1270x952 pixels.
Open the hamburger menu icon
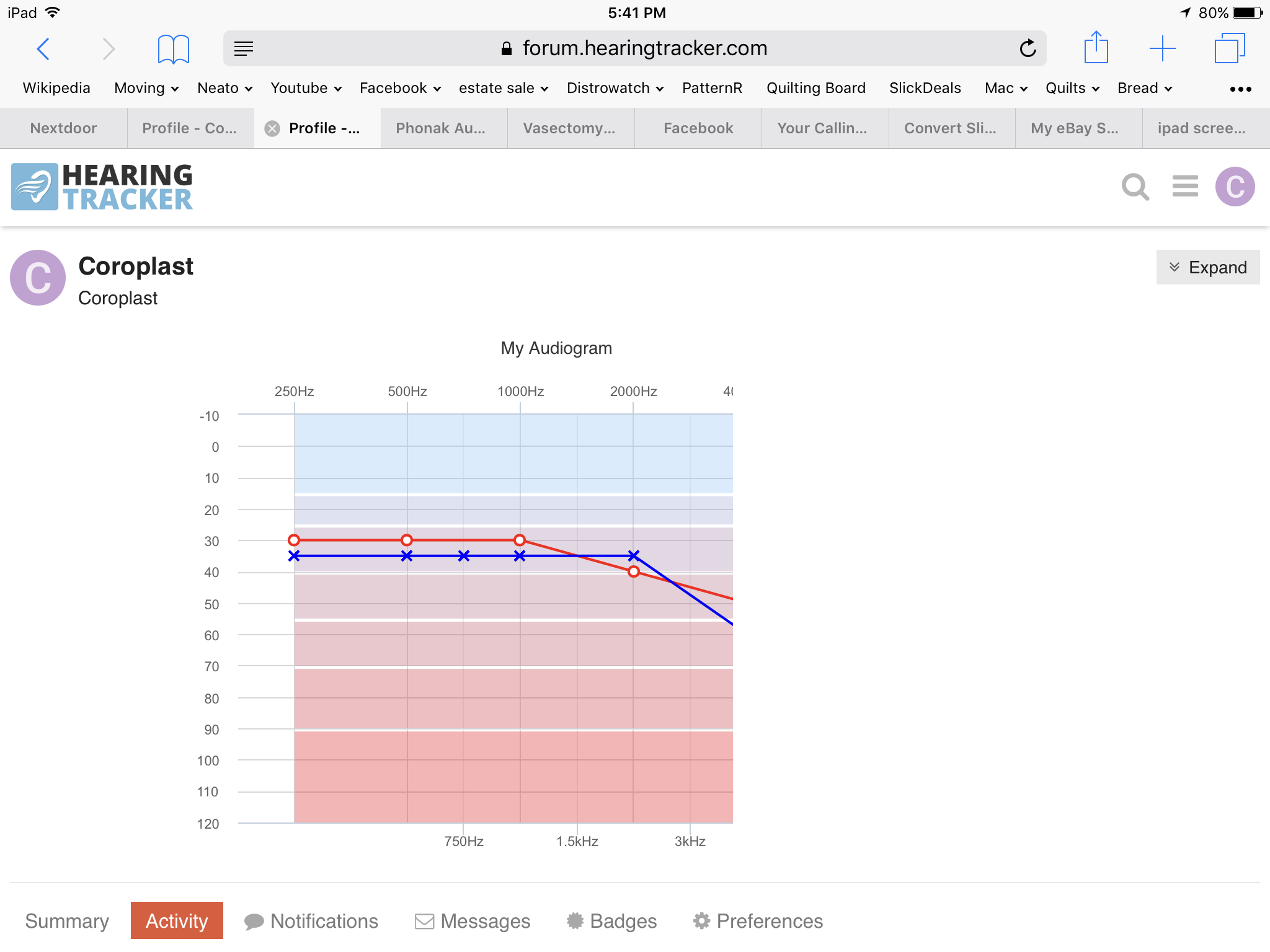[1185, 186]
